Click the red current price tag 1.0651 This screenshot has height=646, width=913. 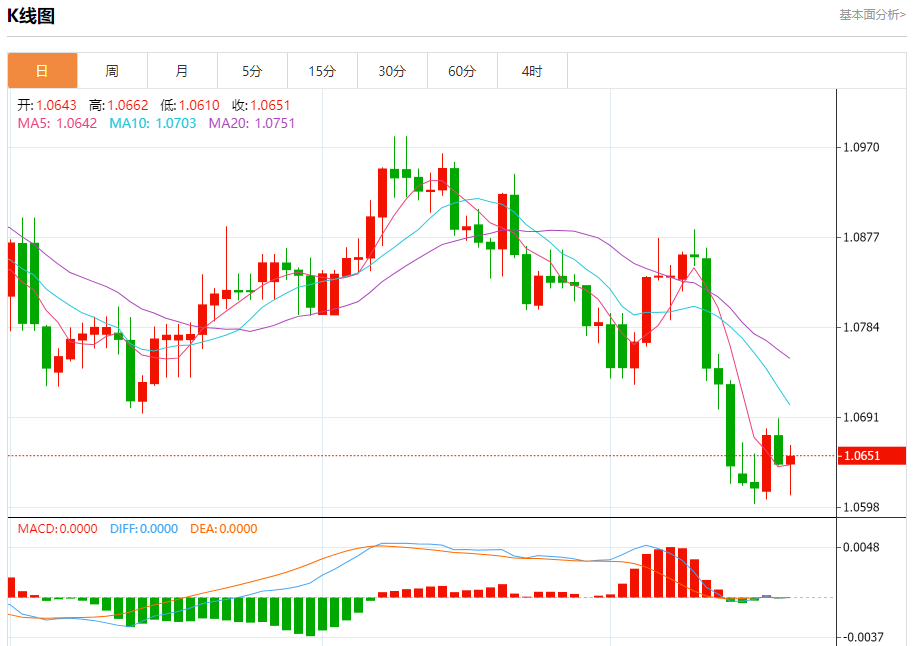point(872,456)
